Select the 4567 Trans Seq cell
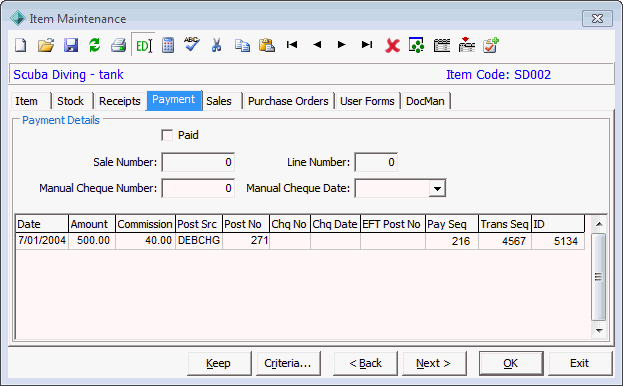The height and width of the screenshot is (386, 623). (x=505, y=241)
